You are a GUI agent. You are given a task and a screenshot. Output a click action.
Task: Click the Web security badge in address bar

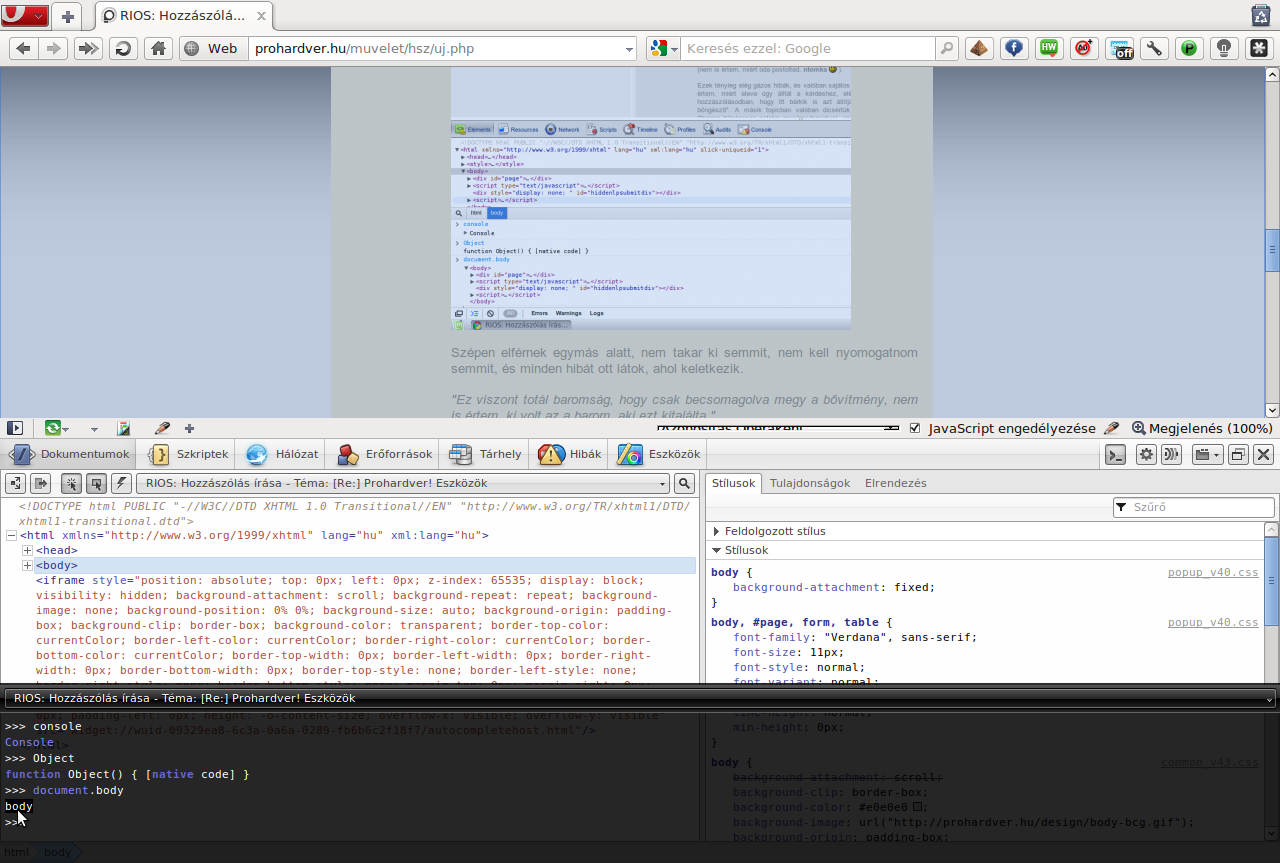[x=213, y=48]
